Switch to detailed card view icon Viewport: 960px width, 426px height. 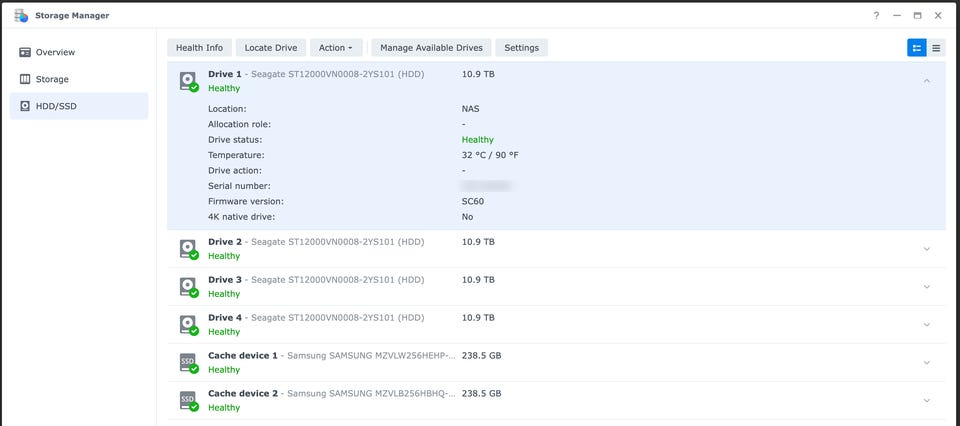tap(917, 48)
